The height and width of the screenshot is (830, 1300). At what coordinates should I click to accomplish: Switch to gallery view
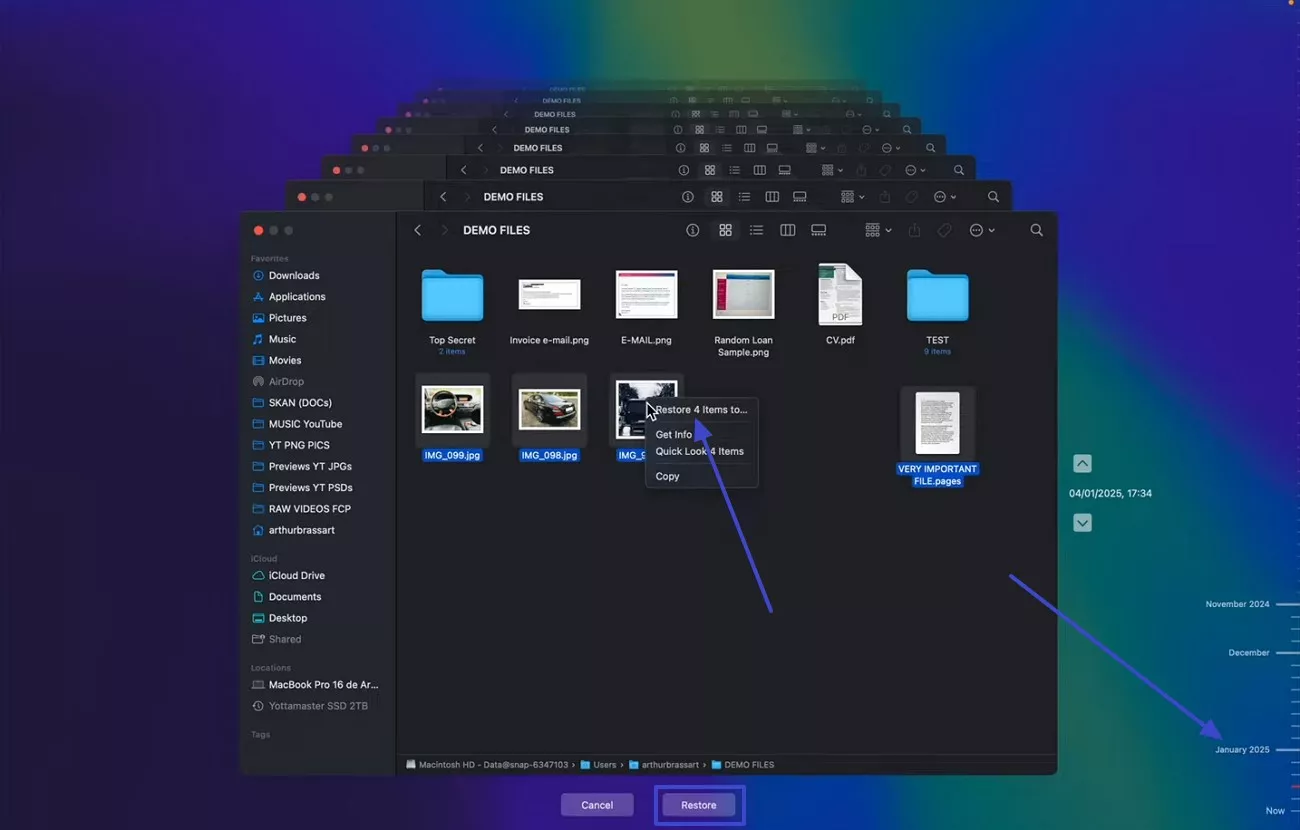pyautogui.click(x=818, y=230)
